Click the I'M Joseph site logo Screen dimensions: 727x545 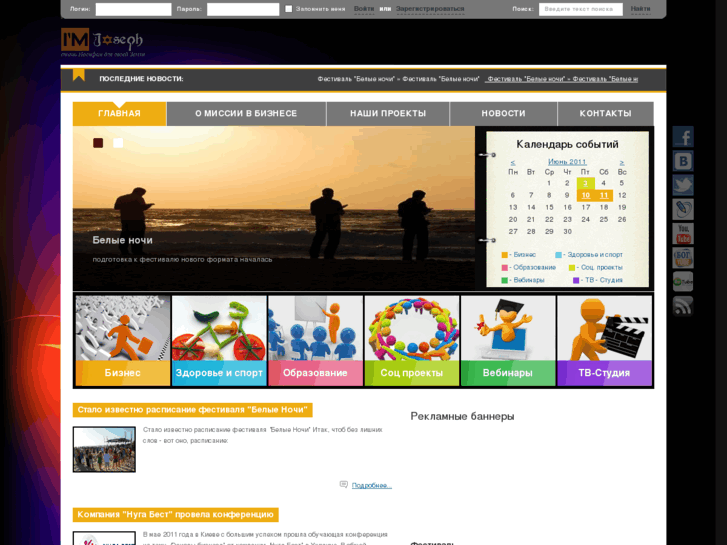tap(102, 42)
